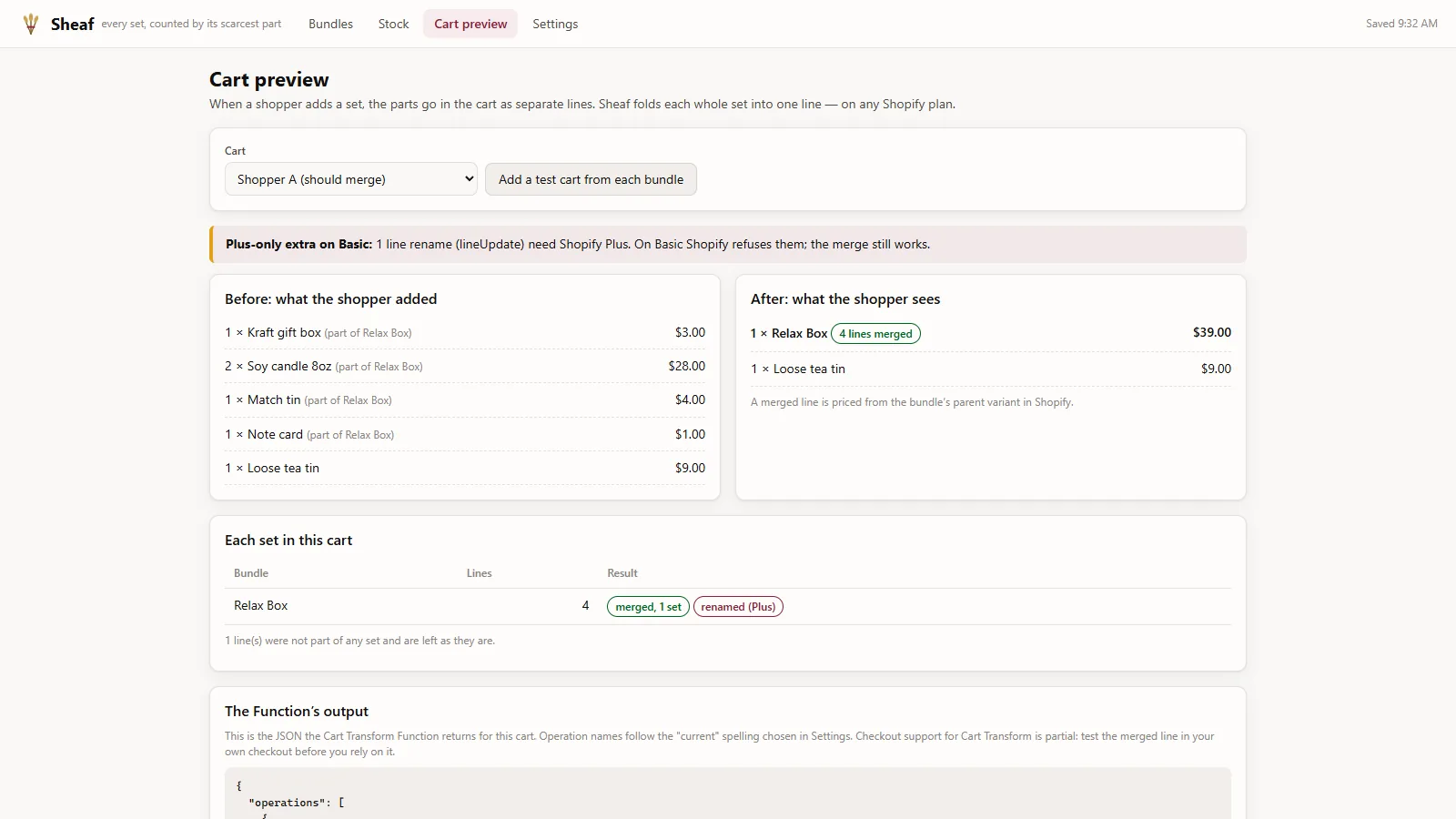Click Loose tea tin in Before panel
Viewport: 1456px width, 819px height.
[x=283, y=468]
